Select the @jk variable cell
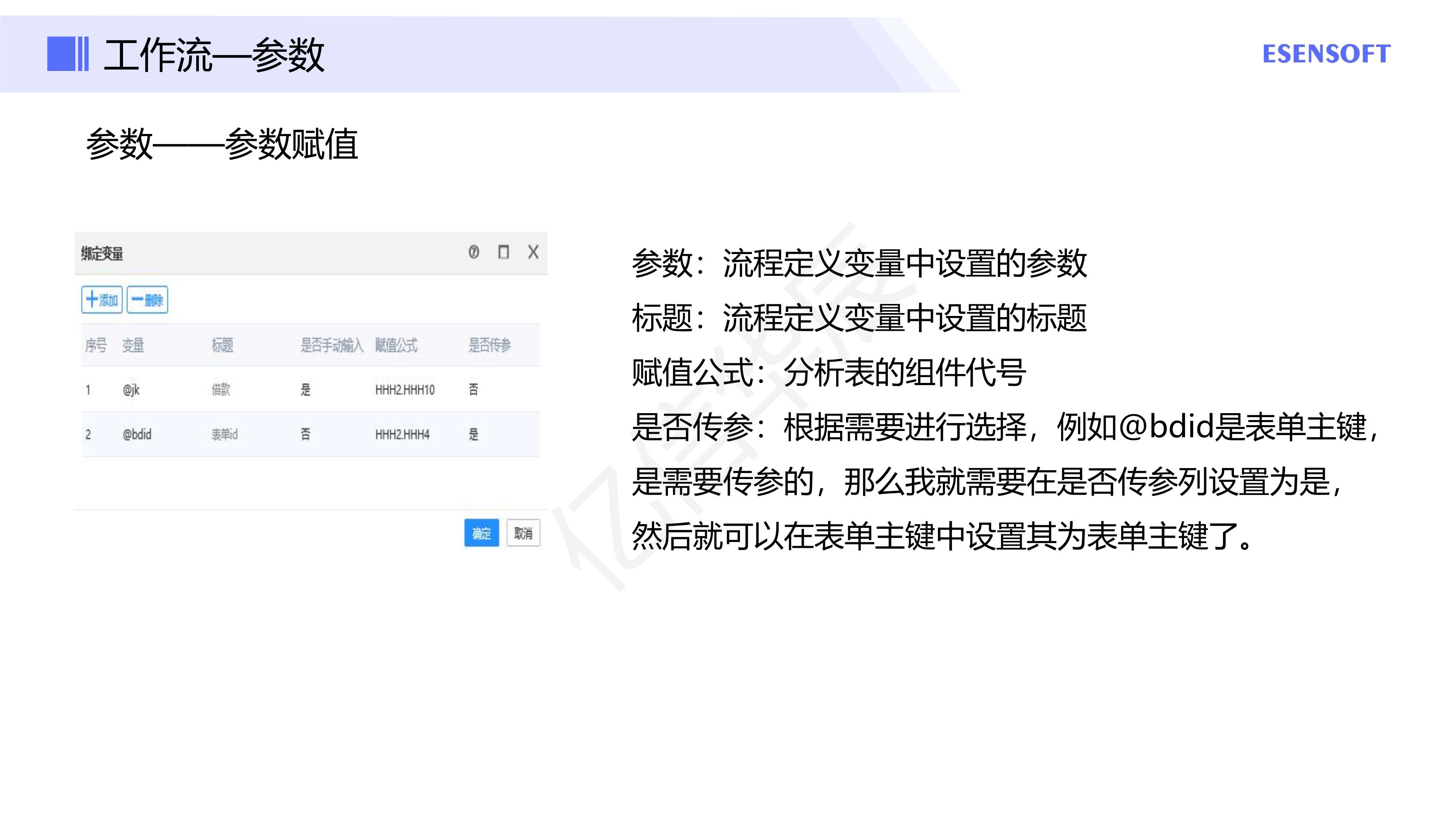Image resolution: width=1456 pixels, height=819 pixels. click(131, 389)
